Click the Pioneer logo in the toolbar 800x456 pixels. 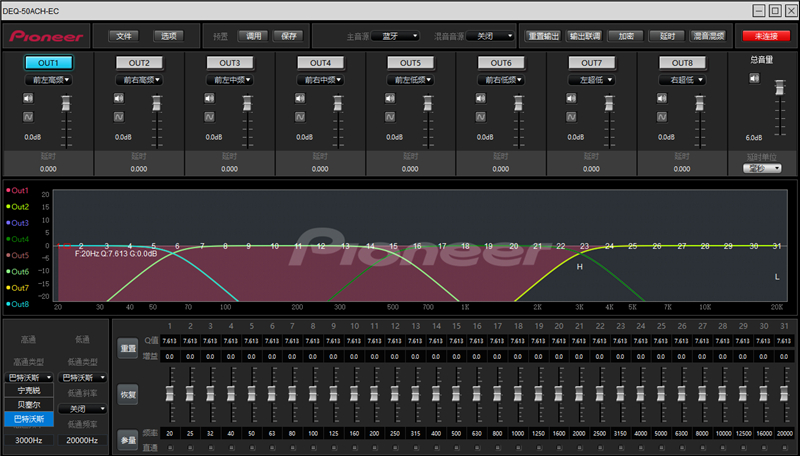(46, 36)
